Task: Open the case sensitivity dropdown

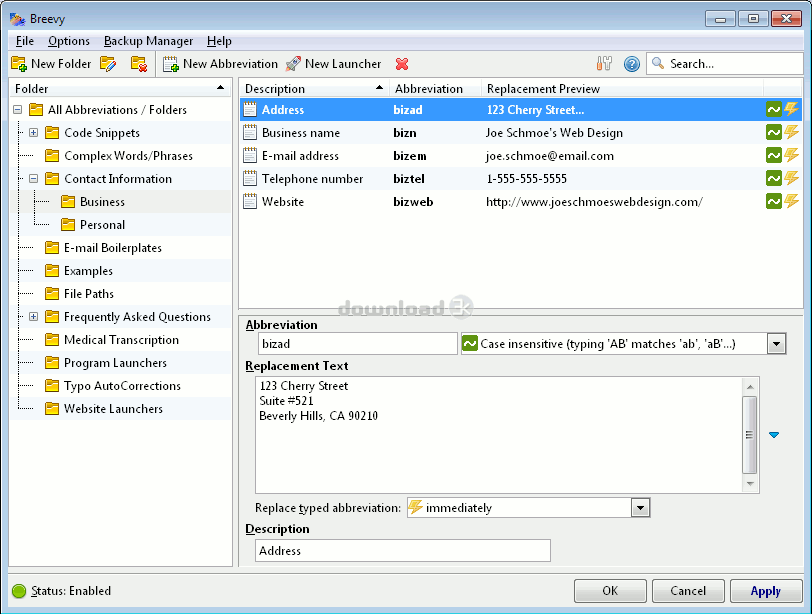Action: point(776,344)
